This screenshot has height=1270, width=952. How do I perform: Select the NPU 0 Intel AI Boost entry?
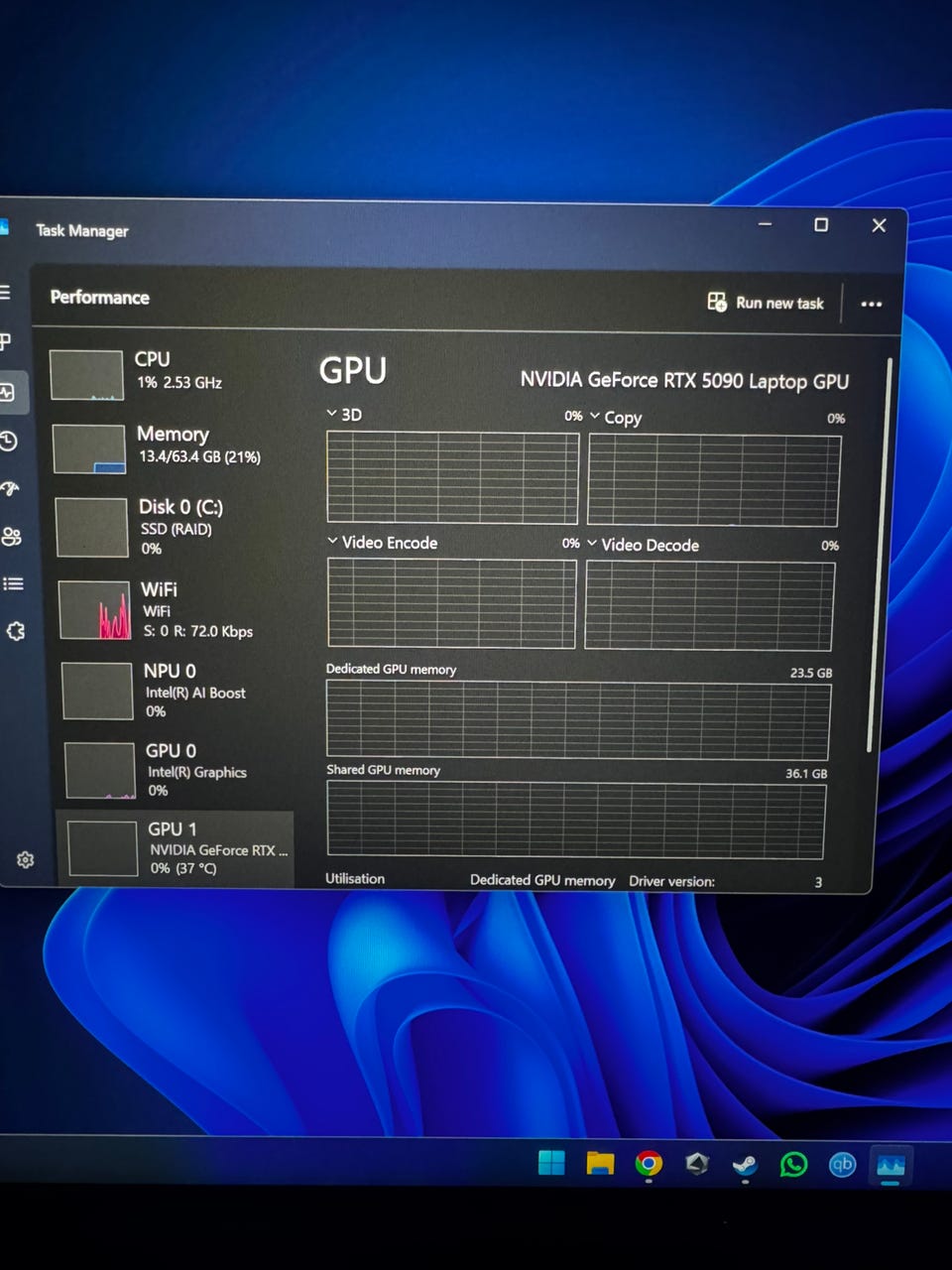[177, 690]
